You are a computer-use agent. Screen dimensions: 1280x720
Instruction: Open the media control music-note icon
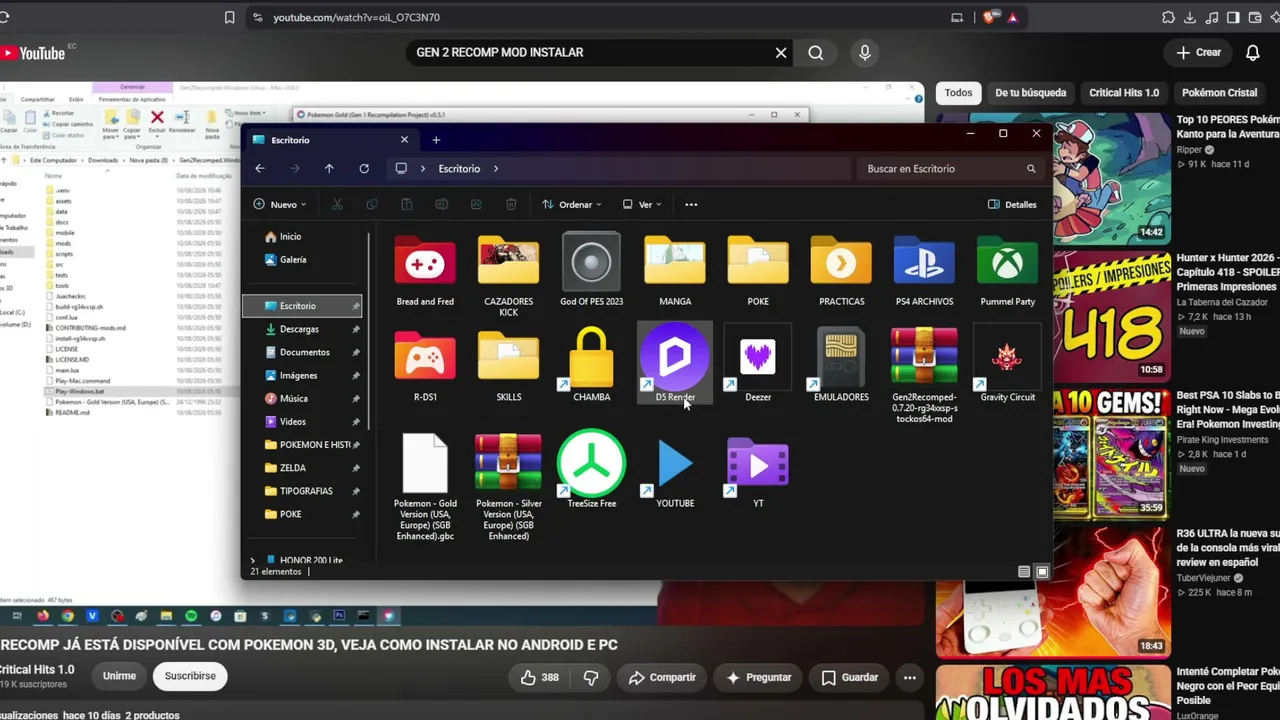coord(1212,17)
